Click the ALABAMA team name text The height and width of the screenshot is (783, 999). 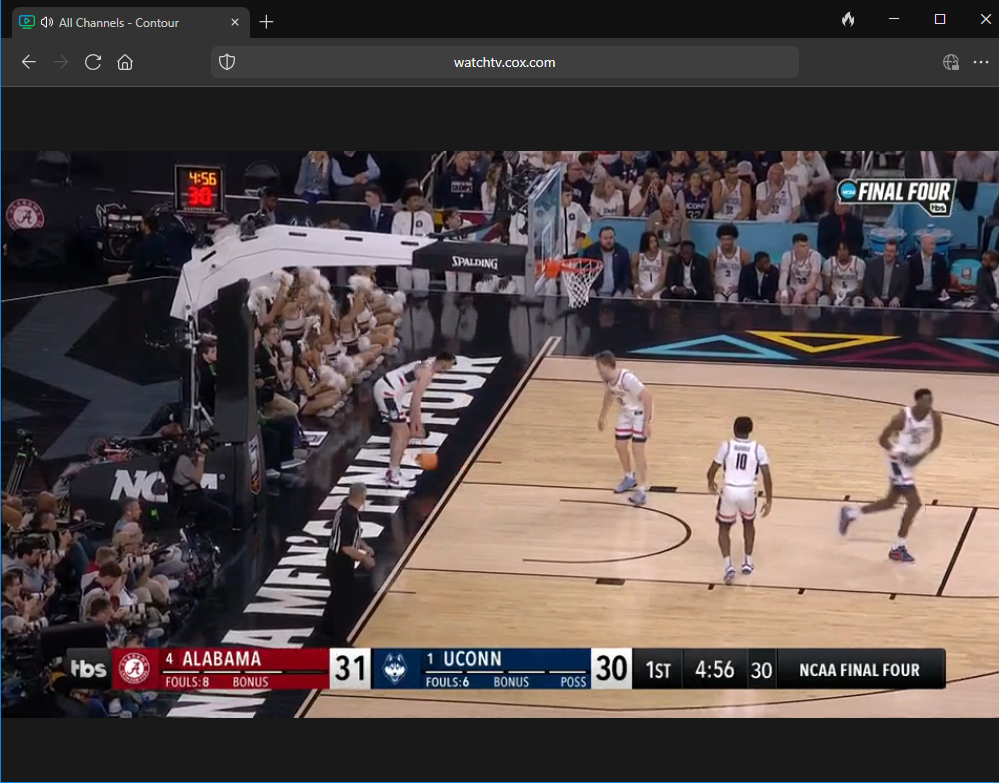click(x=222, y=659)
